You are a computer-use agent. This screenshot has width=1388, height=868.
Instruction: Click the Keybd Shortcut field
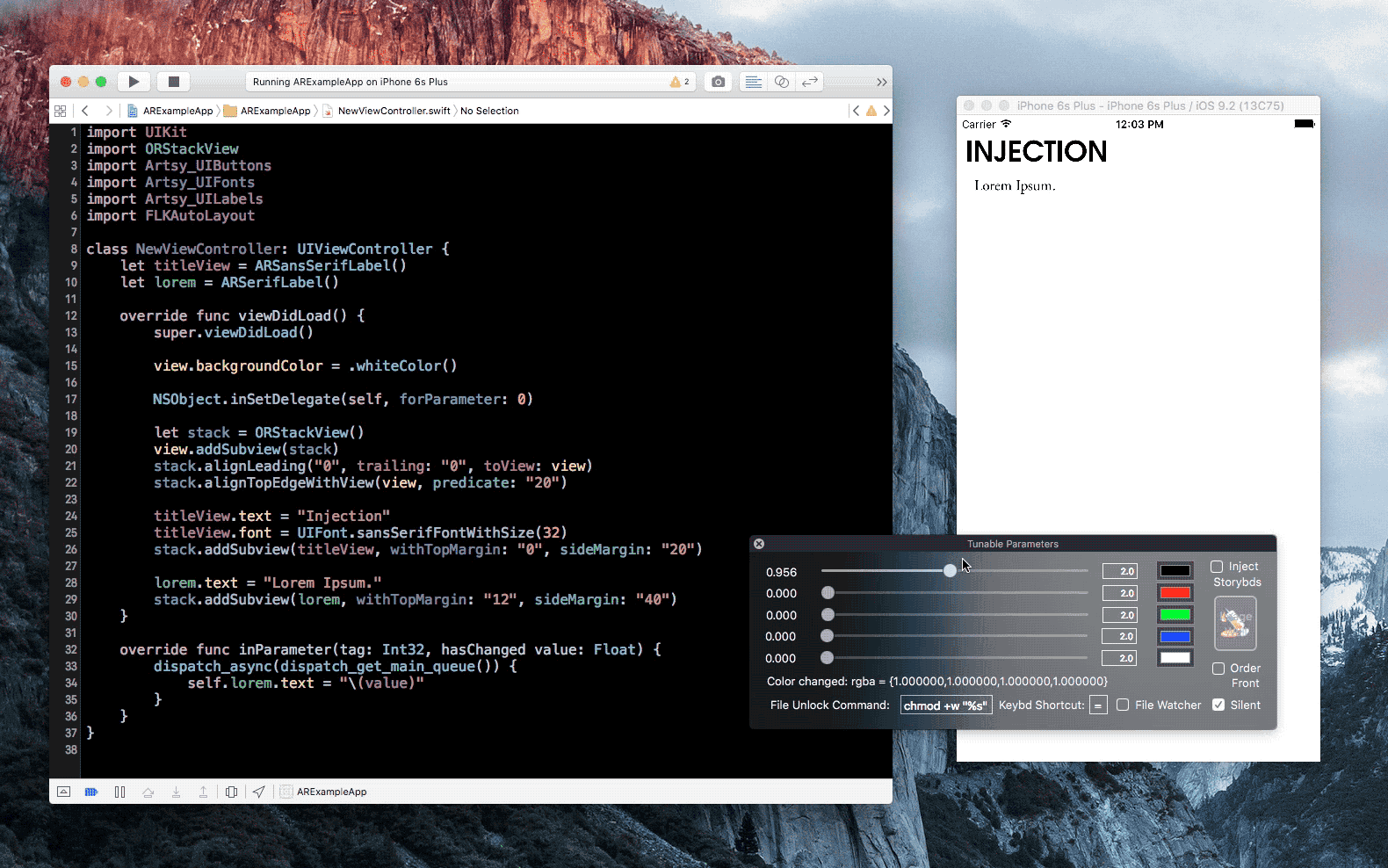[x=1098, y=705]
